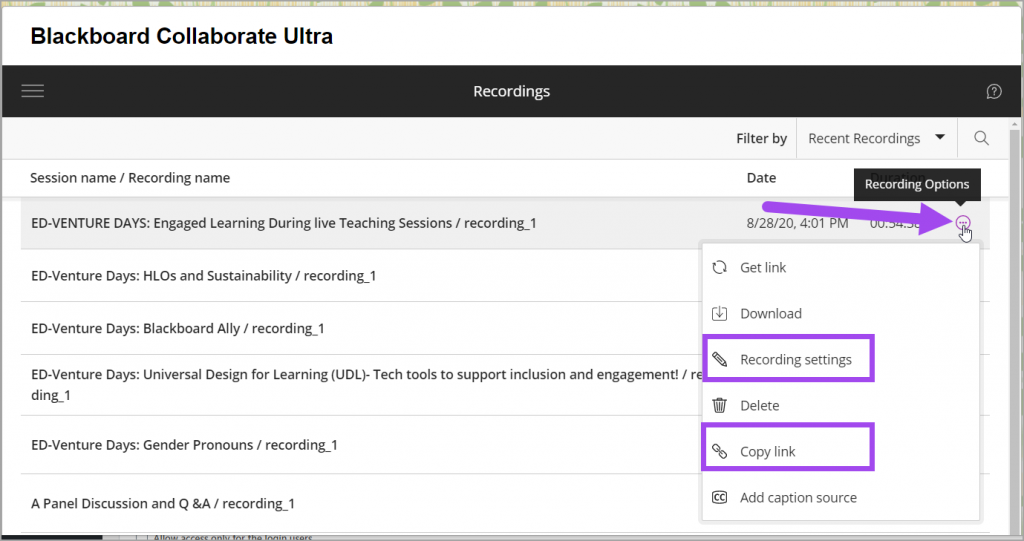Open the Gender Pronouns recording

184,445
